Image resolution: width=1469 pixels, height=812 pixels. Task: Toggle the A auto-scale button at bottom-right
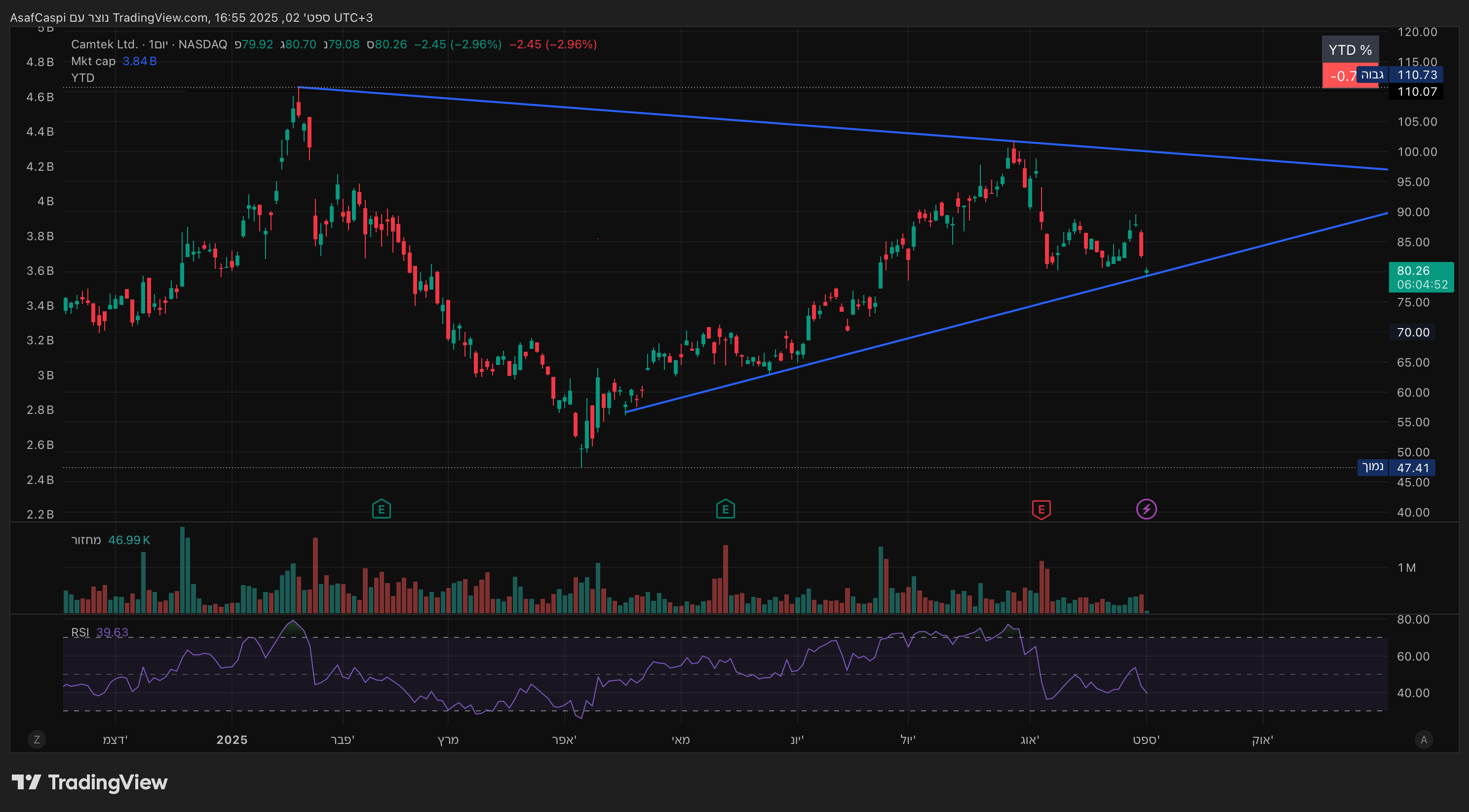1424,739
